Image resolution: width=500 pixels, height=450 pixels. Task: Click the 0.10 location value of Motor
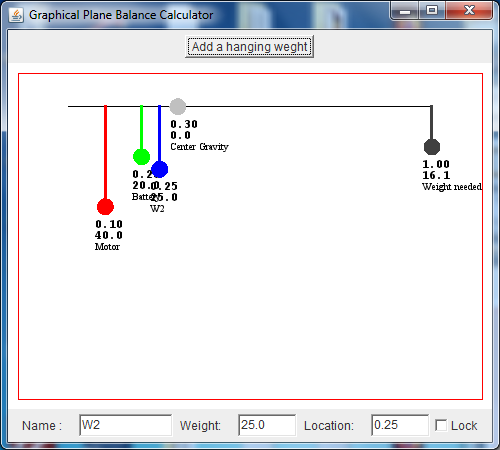(109, 224)
